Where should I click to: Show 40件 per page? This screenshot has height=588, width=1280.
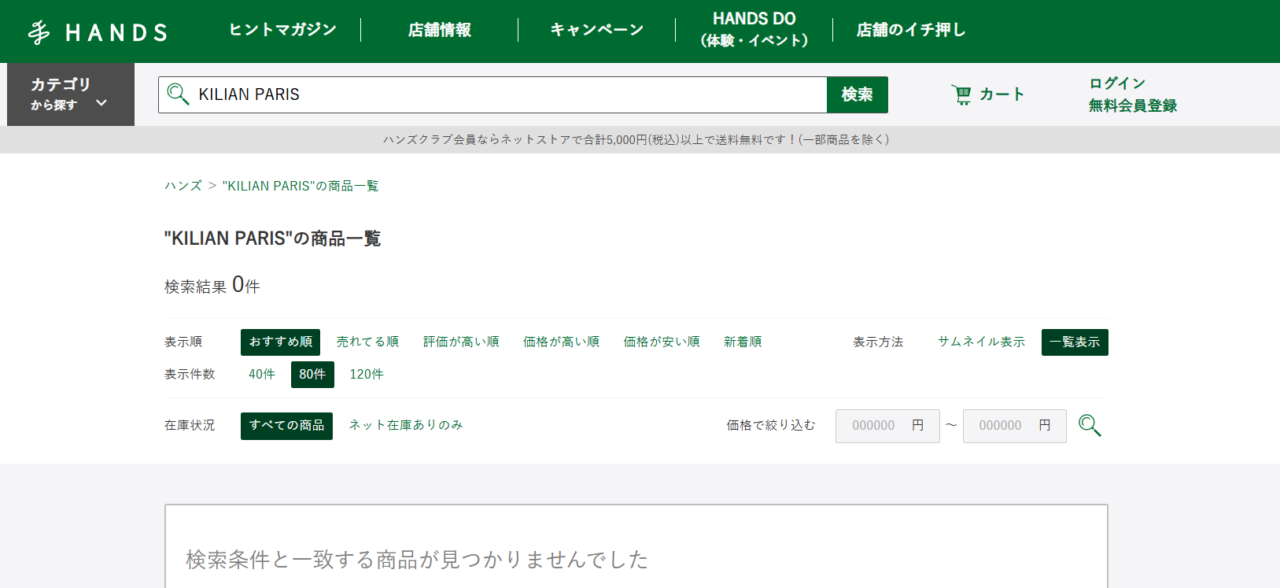tap(261, 374)
